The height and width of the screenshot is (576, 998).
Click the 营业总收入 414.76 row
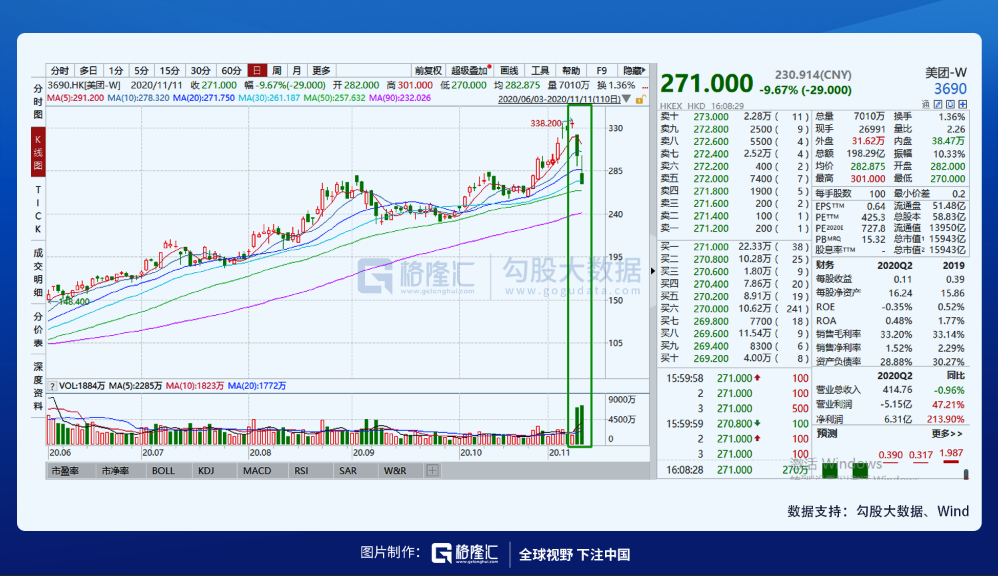pos(890,390)
